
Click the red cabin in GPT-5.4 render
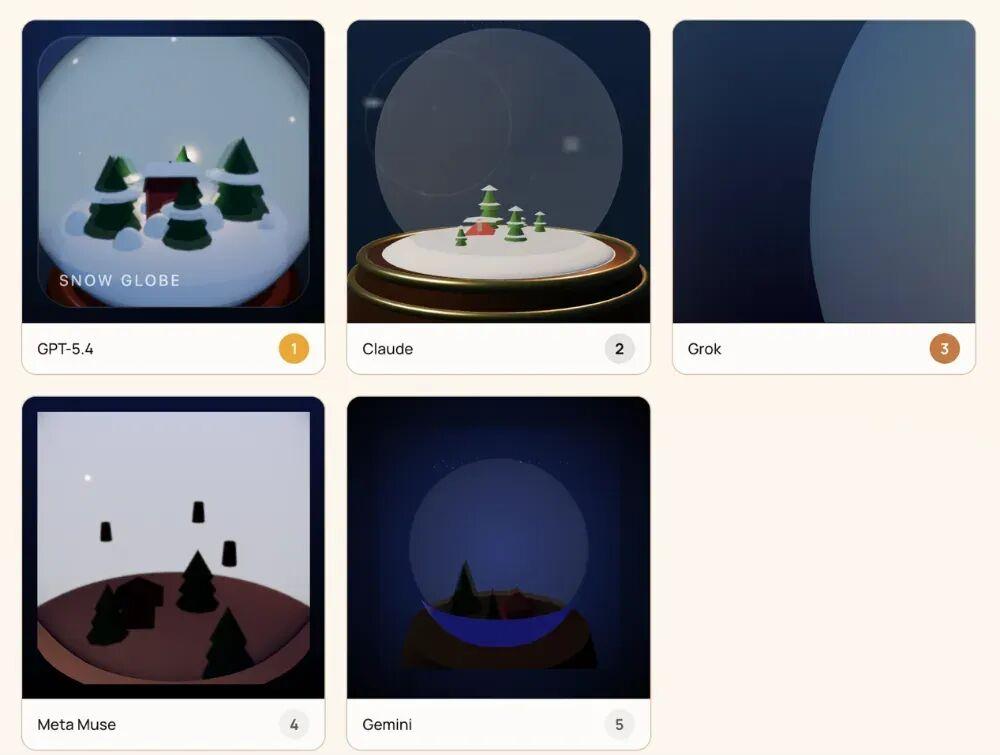coord(159,190)
